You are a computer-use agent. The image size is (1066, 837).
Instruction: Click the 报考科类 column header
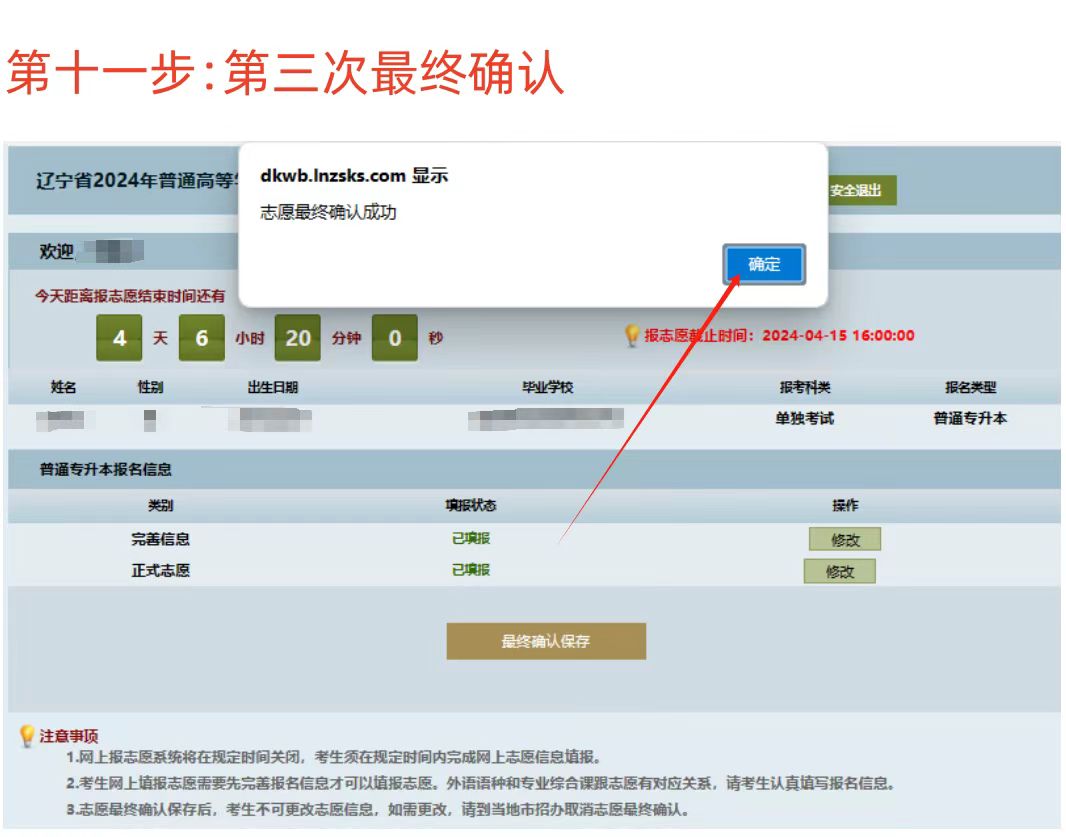point(805,388)
